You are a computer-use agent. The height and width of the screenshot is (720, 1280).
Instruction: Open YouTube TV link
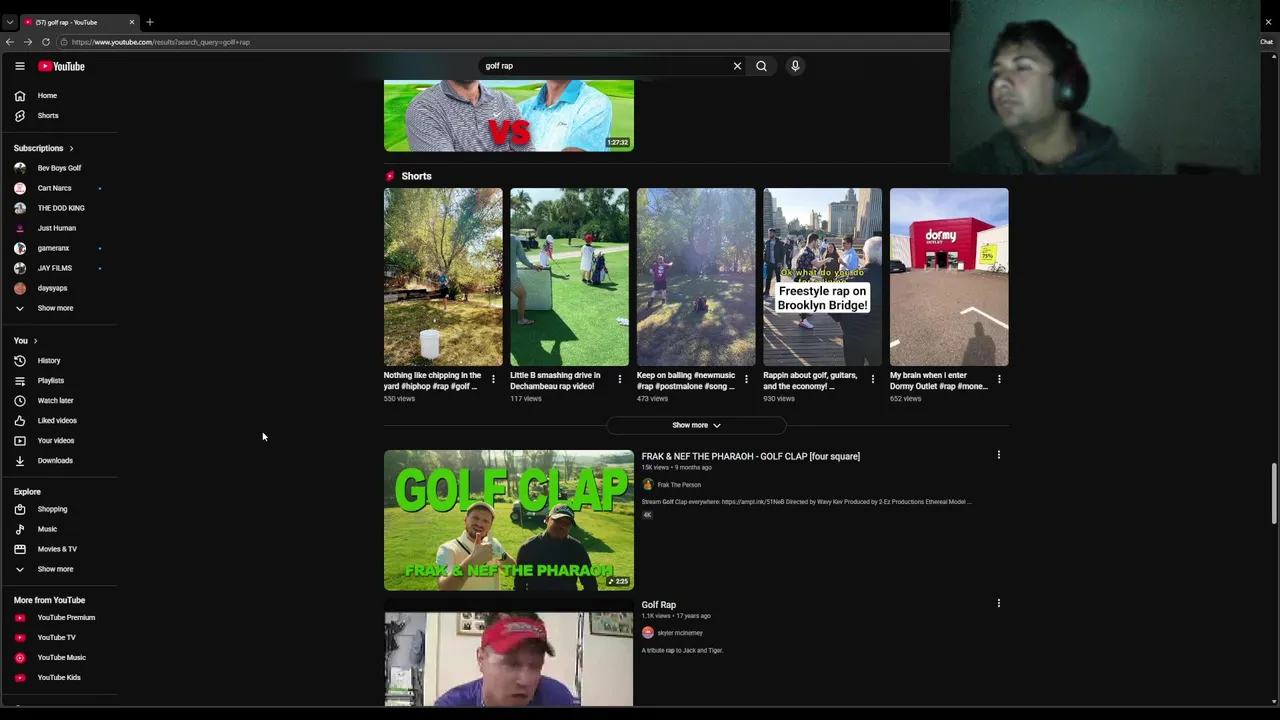(59, 637)
